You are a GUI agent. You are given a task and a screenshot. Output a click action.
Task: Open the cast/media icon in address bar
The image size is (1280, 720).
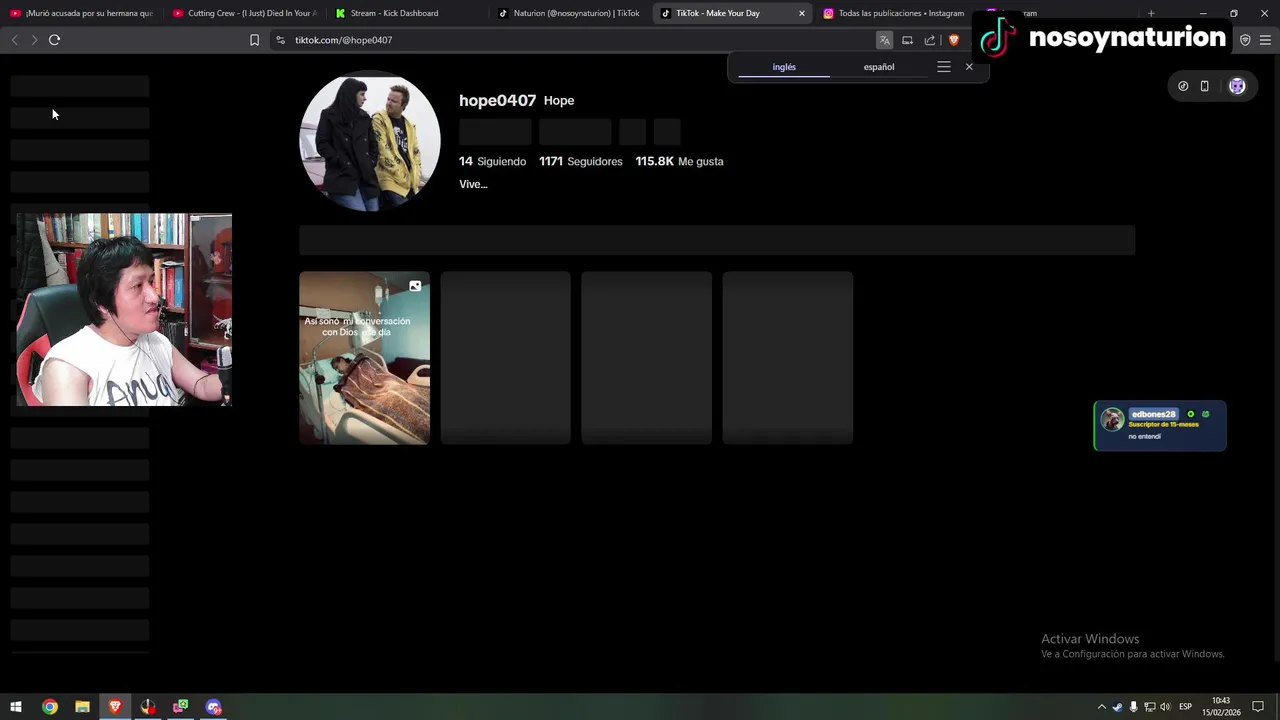point(907,40)
